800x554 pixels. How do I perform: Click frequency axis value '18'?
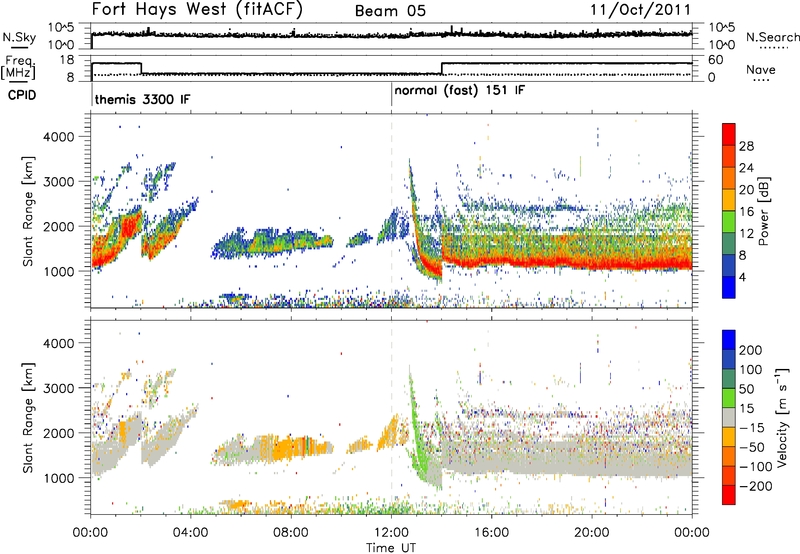coord(66,60)
